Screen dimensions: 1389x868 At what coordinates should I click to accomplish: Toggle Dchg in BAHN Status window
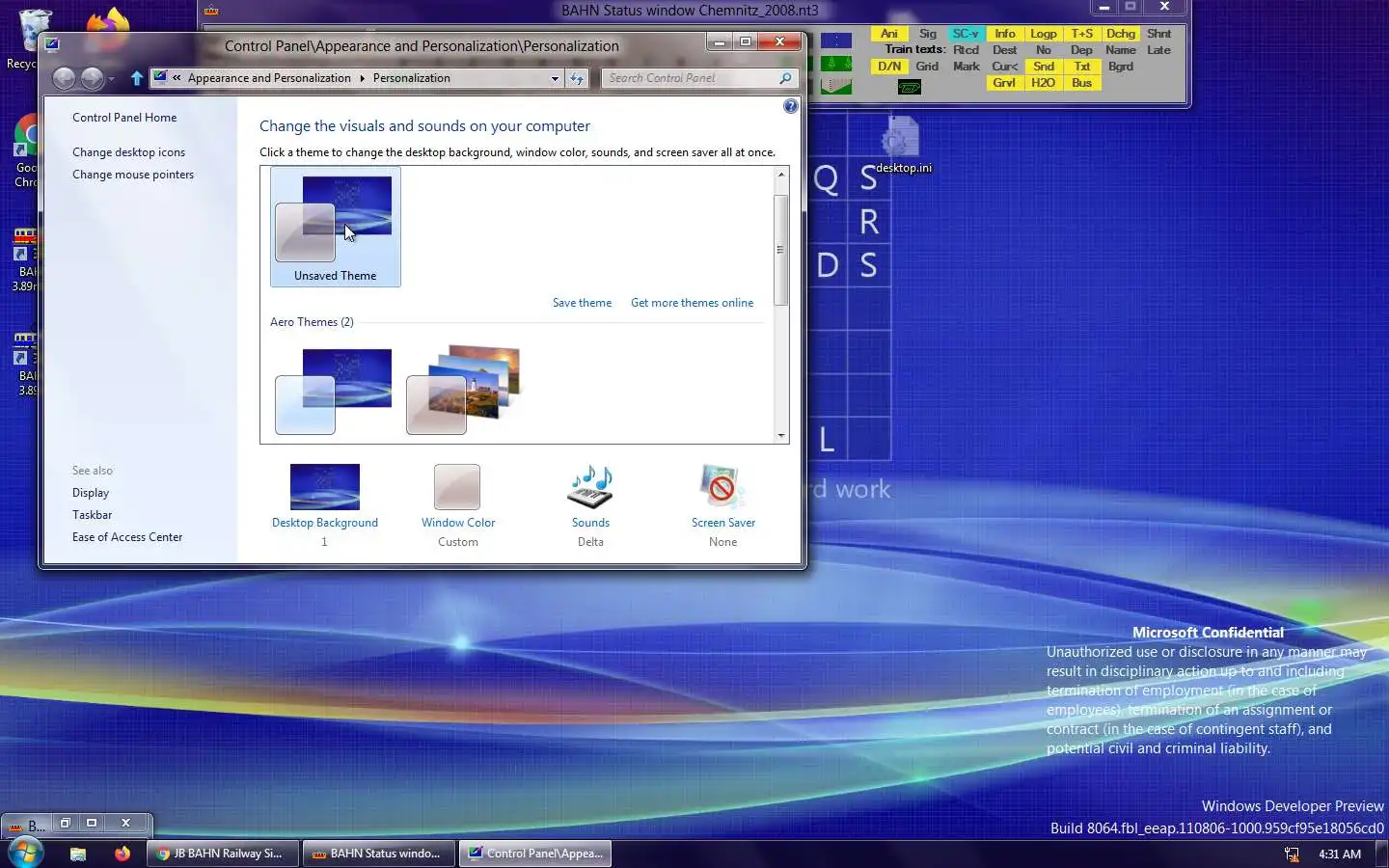pyautogui.click(x=1121, y=34)
